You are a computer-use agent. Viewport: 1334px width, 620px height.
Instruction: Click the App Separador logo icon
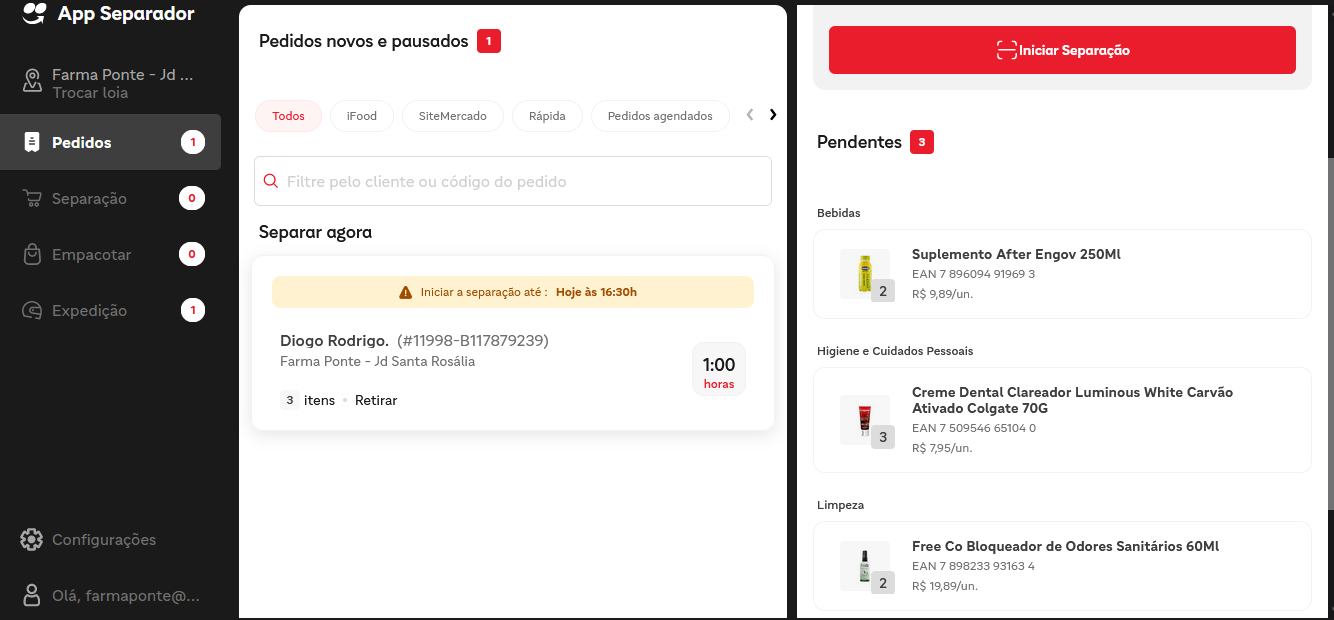(x=35, y=13)
